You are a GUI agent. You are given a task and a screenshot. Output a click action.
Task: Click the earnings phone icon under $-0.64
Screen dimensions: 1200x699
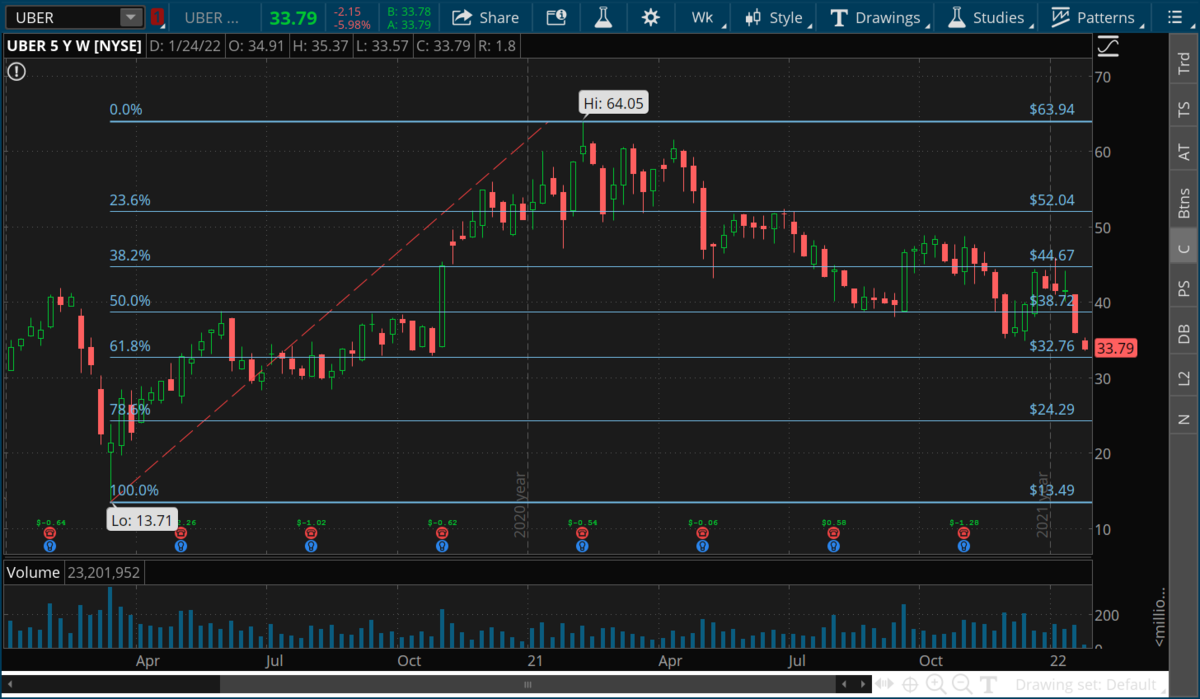tap(49, 534)
